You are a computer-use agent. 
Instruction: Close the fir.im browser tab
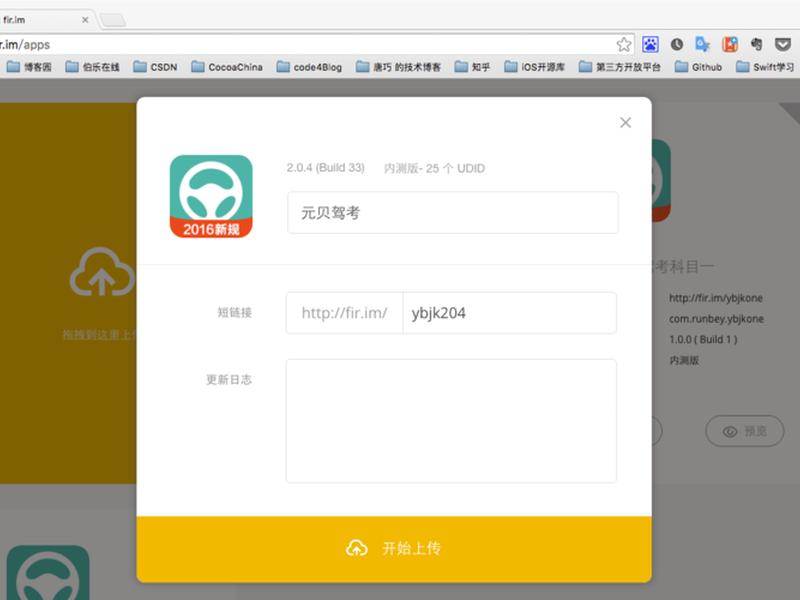click(x=85, y=20)
